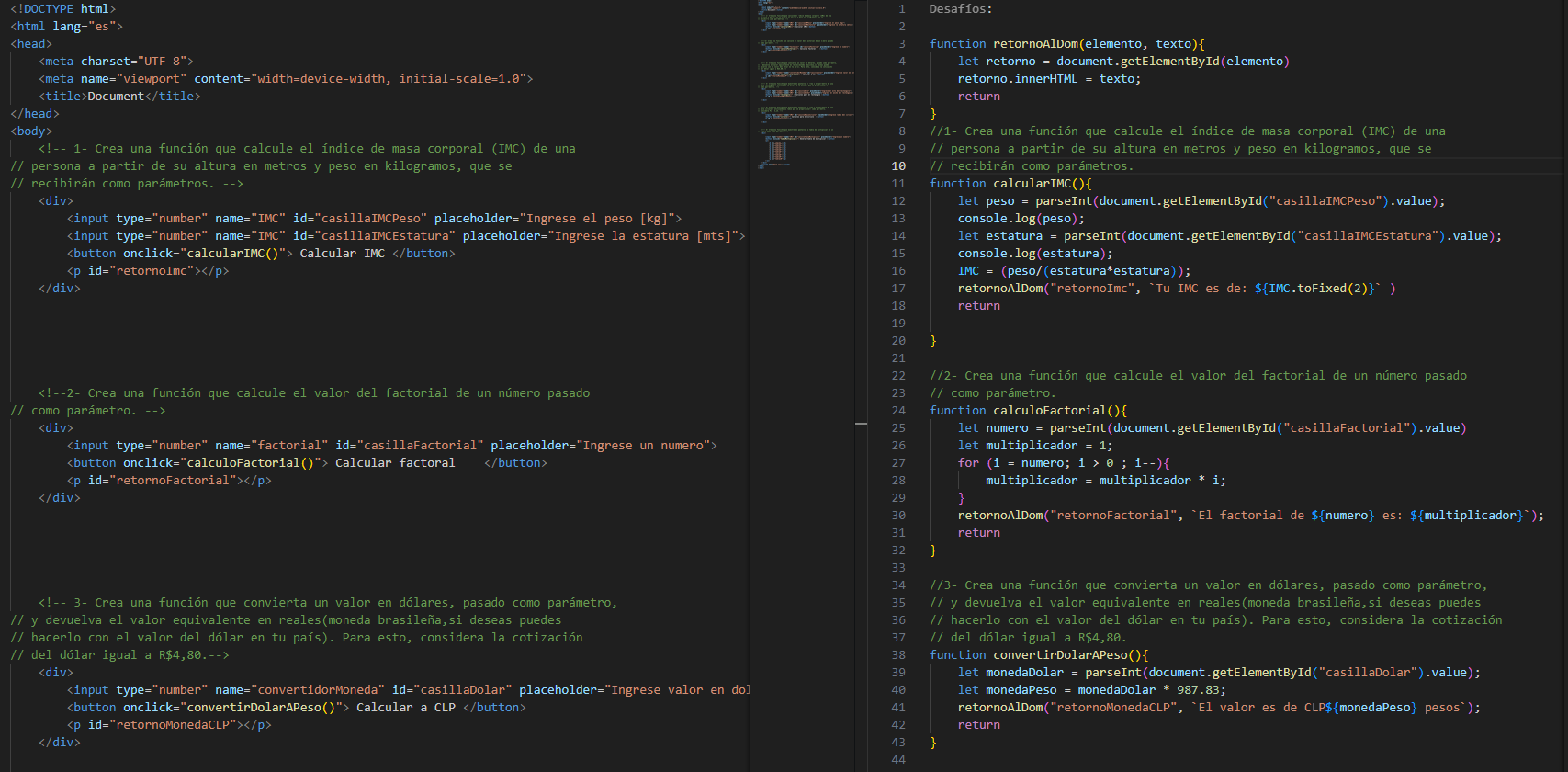Click the "multiplicador = multiplicador * i;" line
The height and width of the screenshot is (772, 1568).
1106,481
